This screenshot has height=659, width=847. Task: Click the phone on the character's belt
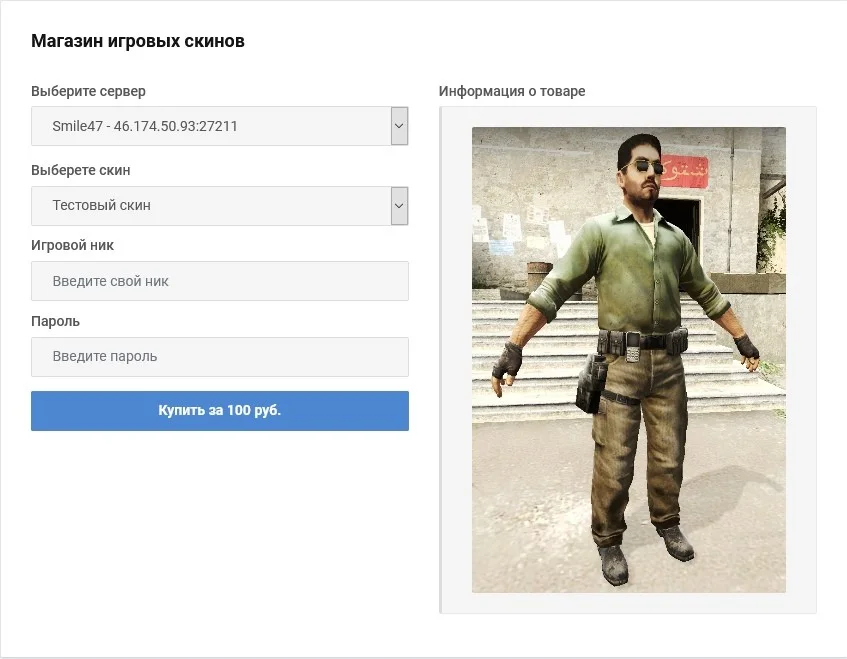point(632,347)
